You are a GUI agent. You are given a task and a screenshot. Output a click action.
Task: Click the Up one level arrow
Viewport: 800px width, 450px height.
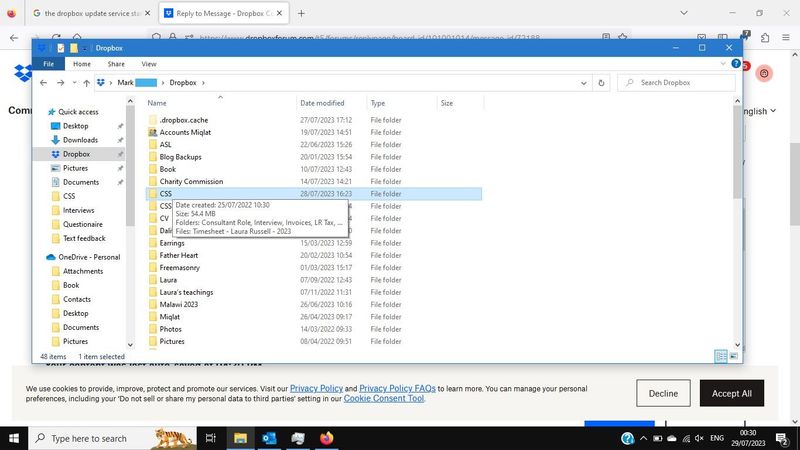pyautogui.click(x=86, y=82)
